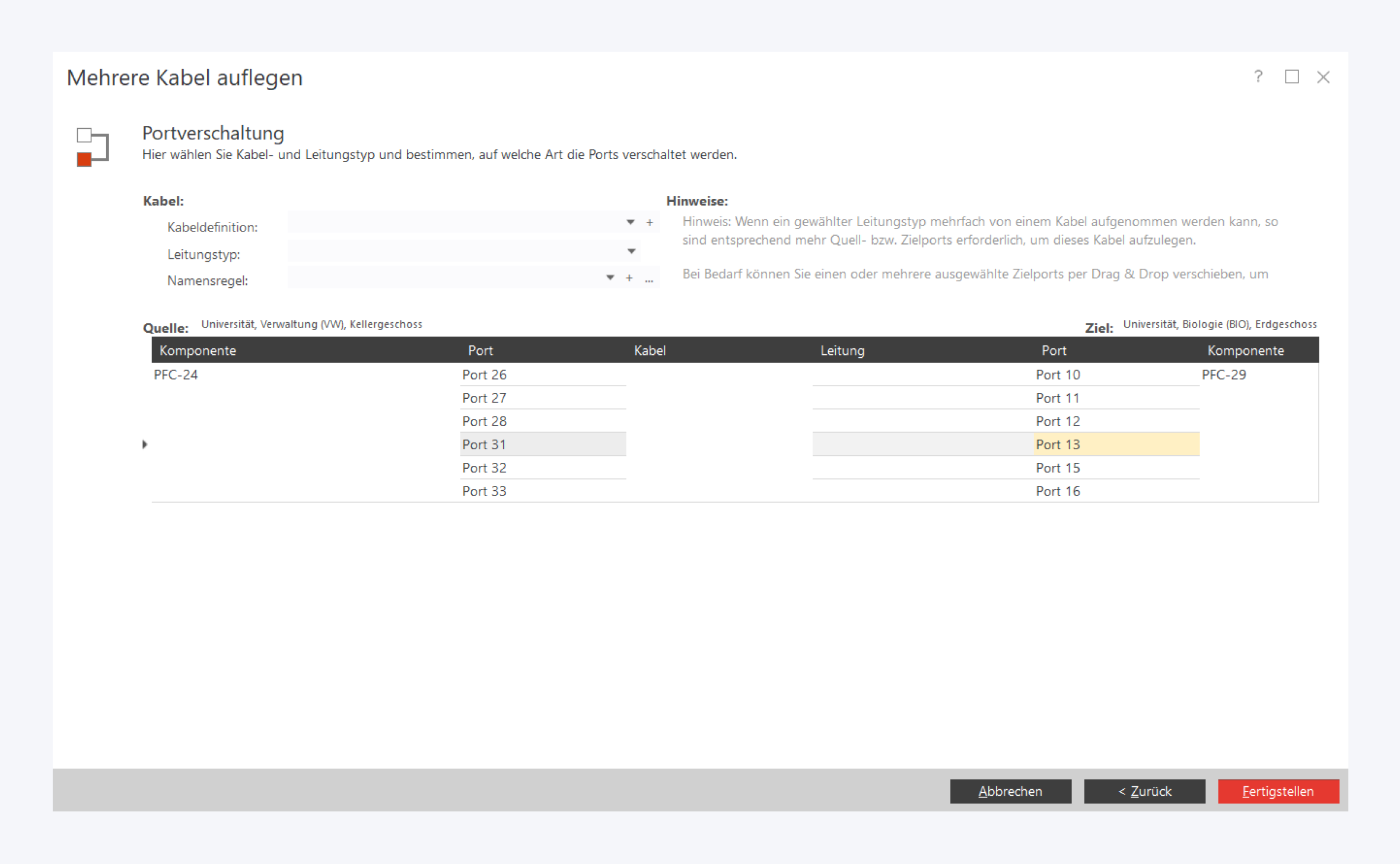The width and height of the screenshot is (1400, 864).
Task: Select the highlighted Port 13 target cell
Action: pyautogui.click(x=1115, y=444)
